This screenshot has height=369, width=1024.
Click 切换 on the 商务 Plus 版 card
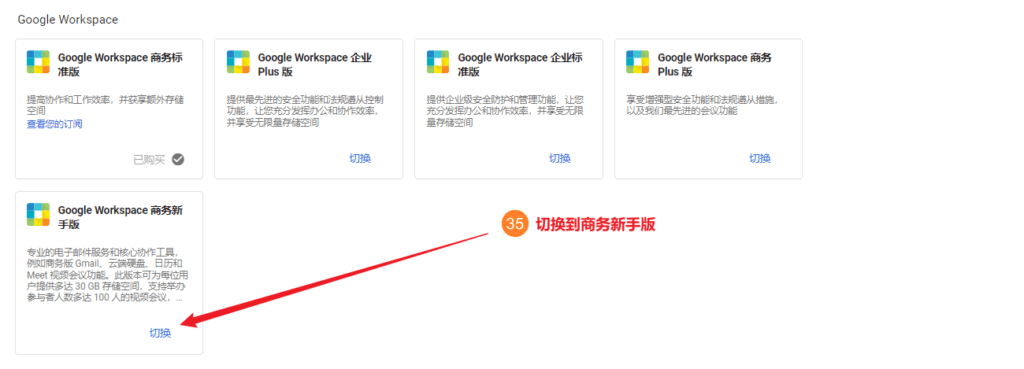click(x=760, y=158)
